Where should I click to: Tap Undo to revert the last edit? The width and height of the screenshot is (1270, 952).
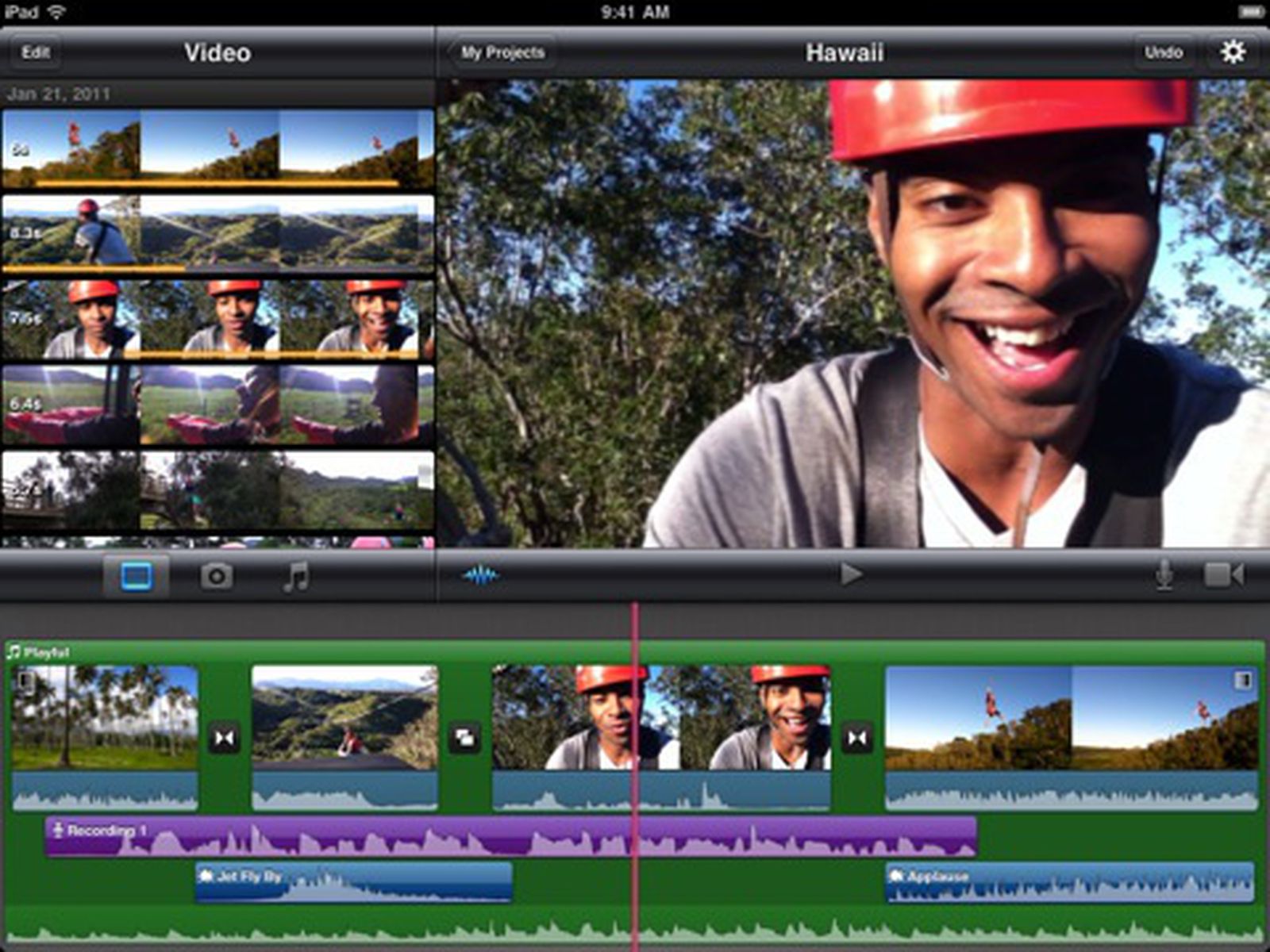1164,52
